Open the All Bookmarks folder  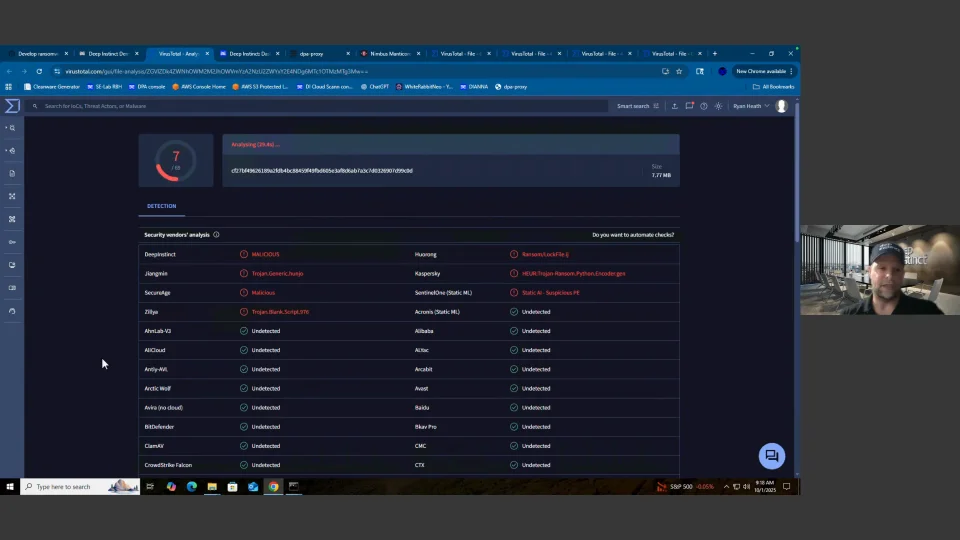coord(773,87)
